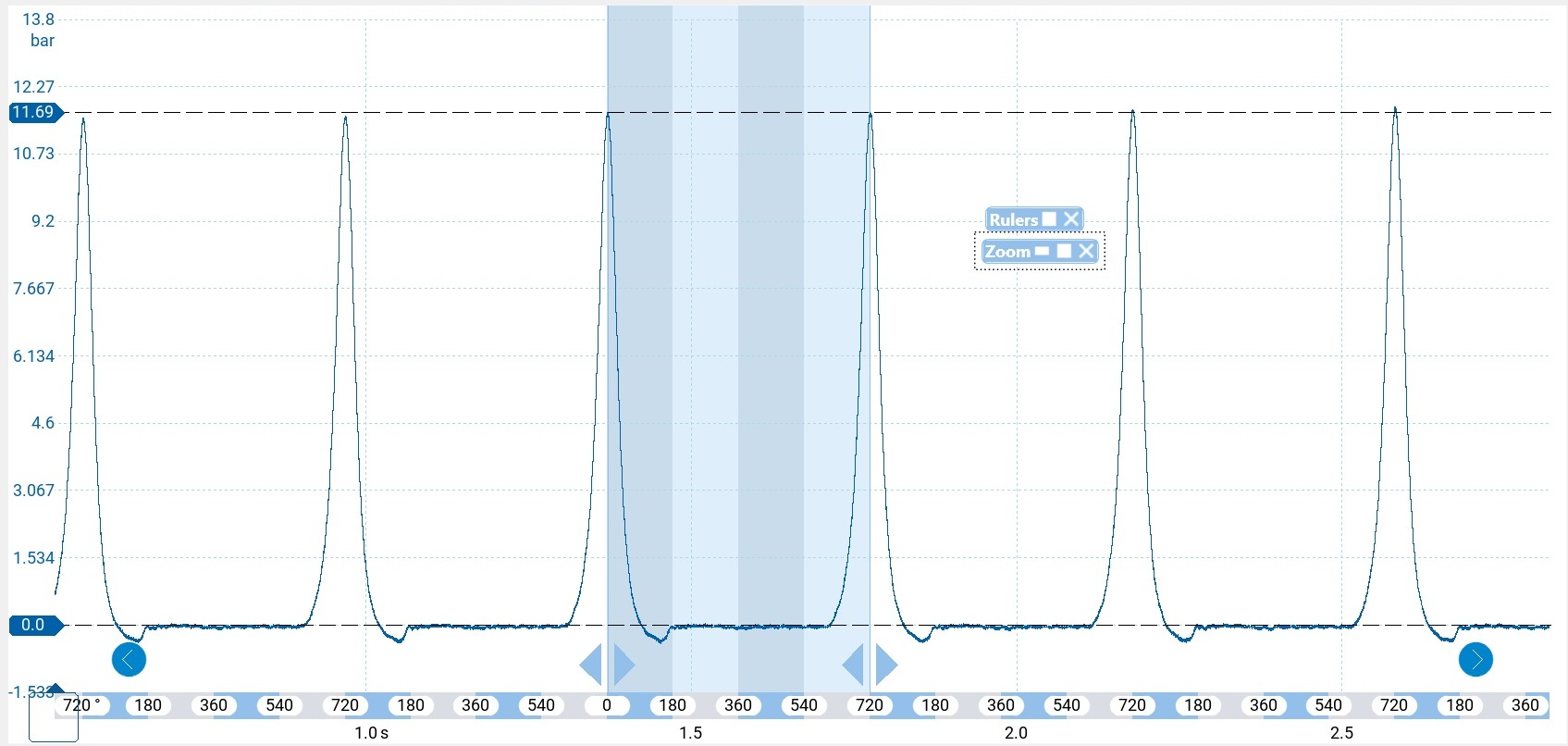Click the left circular arrow to scroll waveform back

pyautogui.click(x=129, y=660)
